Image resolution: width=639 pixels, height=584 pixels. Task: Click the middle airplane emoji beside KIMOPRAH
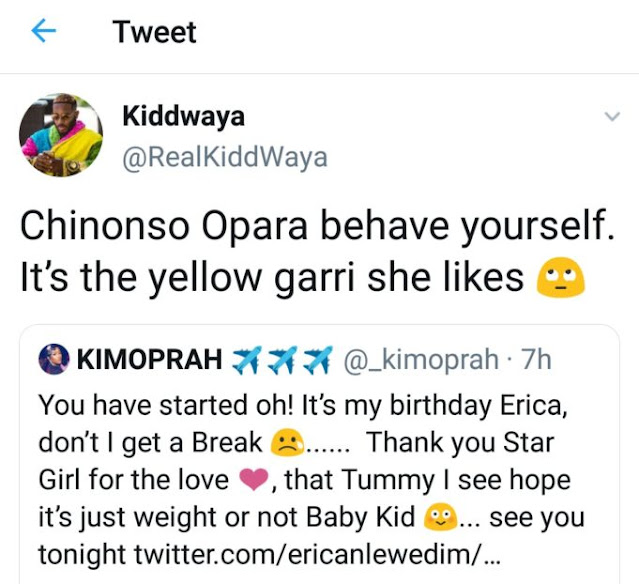coord(282,360)
